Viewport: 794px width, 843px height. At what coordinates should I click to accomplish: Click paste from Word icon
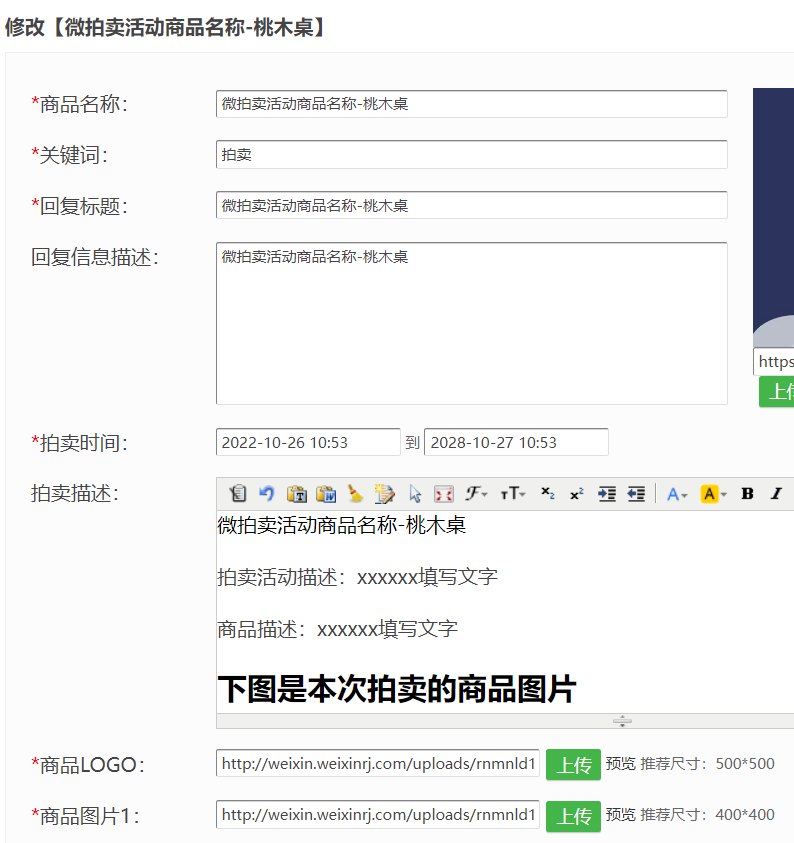pos(326,494)
